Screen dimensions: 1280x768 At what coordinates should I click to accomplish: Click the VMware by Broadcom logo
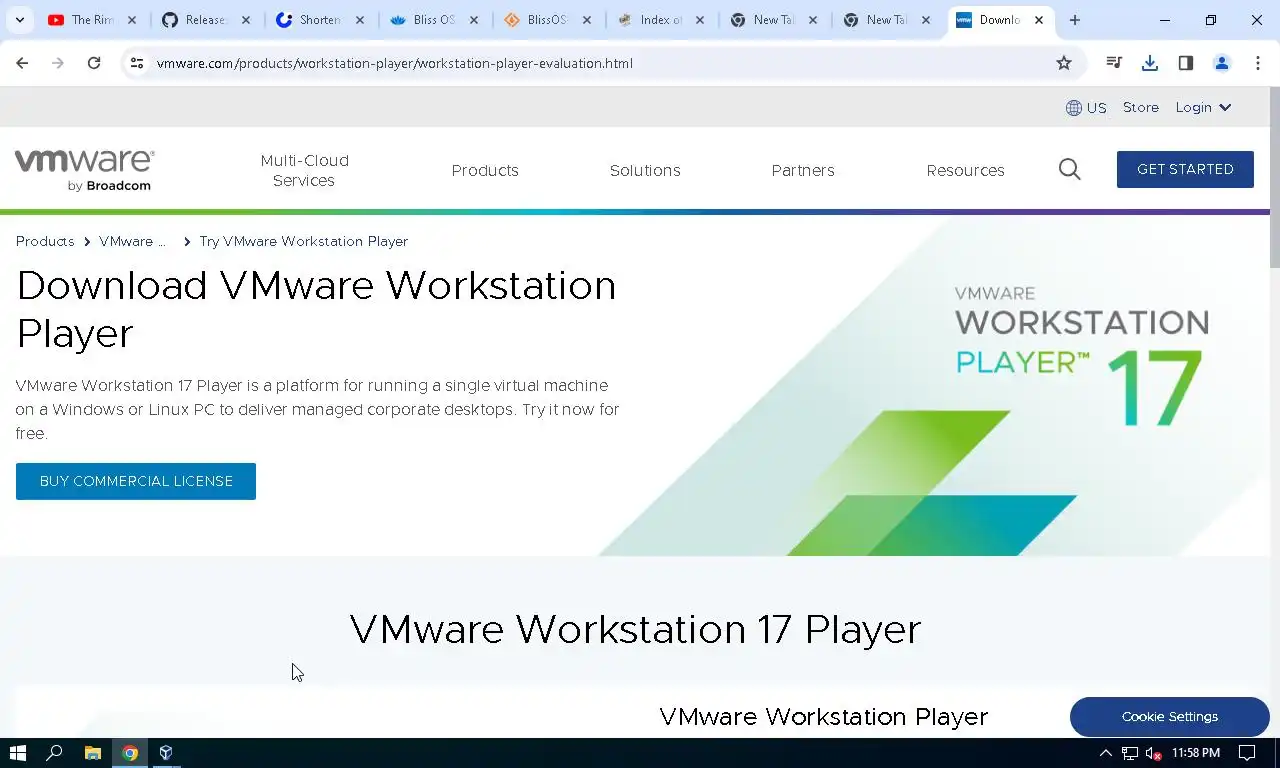coord(84,170)
